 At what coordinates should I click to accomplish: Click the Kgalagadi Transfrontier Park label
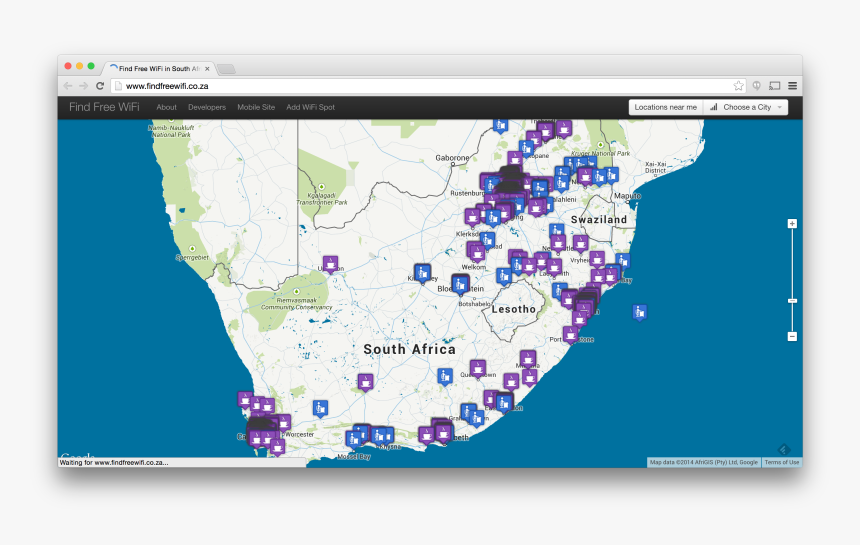[322, 198]
